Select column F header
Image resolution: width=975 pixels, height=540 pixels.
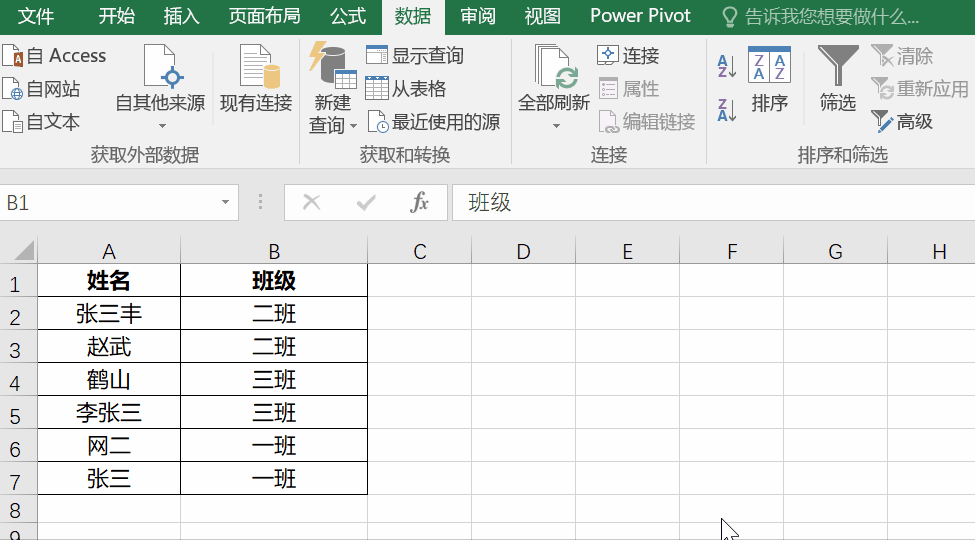tap(732, 251)
